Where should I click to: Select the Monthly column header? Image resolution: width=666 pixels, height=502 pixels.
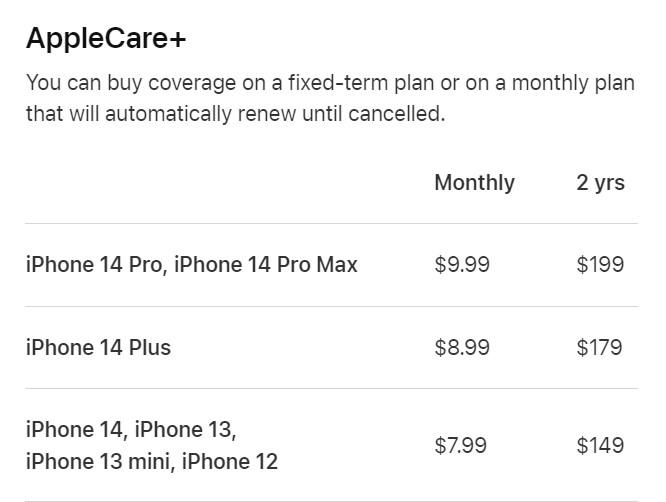click(474, 183)
